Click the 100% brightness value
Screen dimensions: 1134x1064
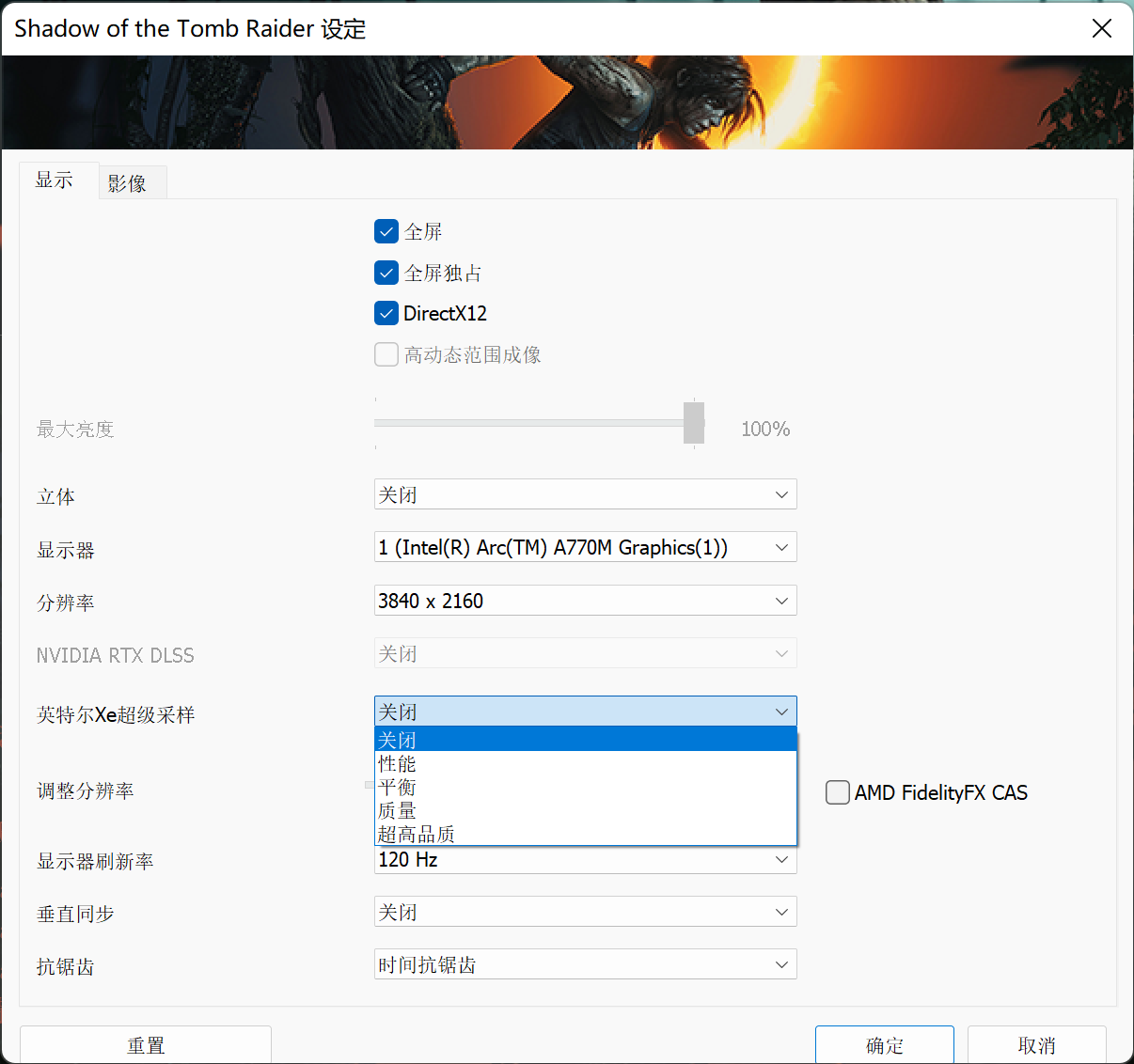765,430
